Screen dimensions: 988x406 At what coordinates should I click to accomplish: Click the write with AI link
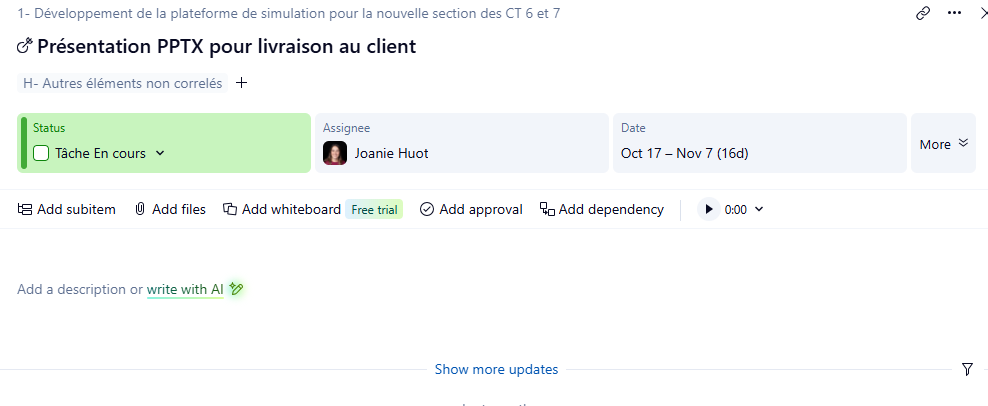click(185, 289)
